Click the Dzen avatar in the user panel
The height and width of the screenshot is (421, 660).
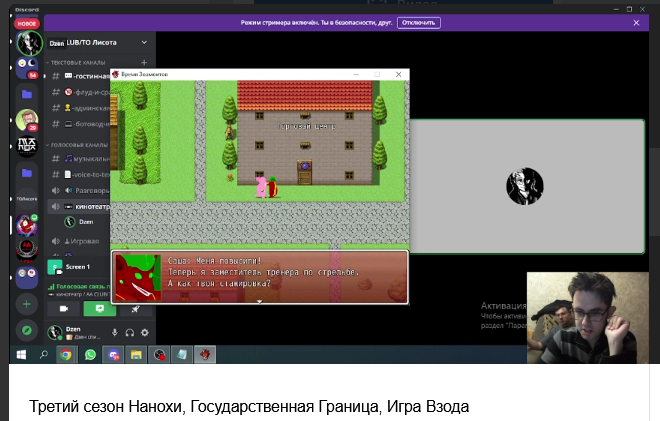pyautogui.click(x=55, y=333)
